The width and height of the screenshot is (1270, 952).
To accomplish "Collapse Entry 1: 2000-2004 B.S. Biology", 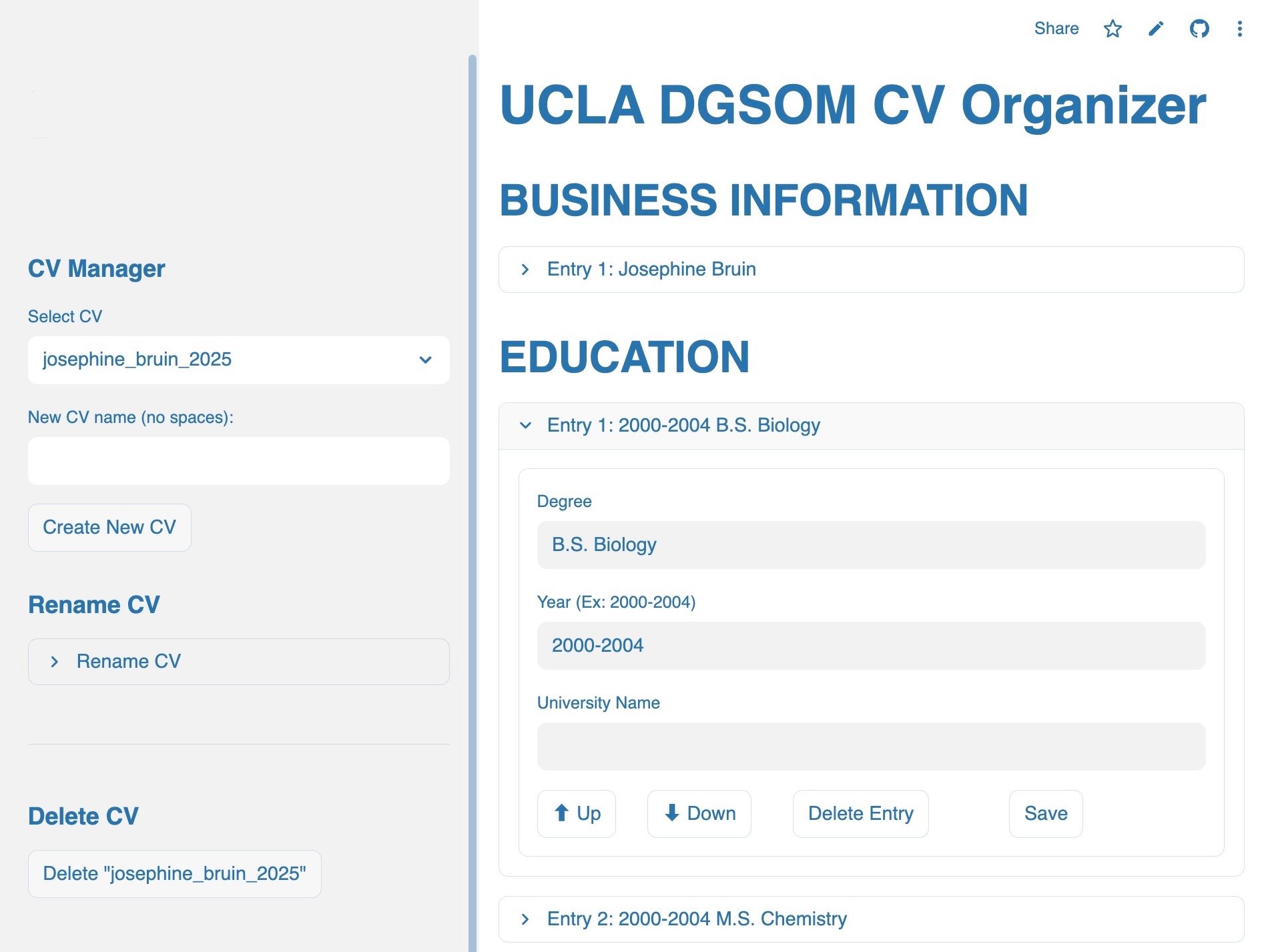I will 872,426.
